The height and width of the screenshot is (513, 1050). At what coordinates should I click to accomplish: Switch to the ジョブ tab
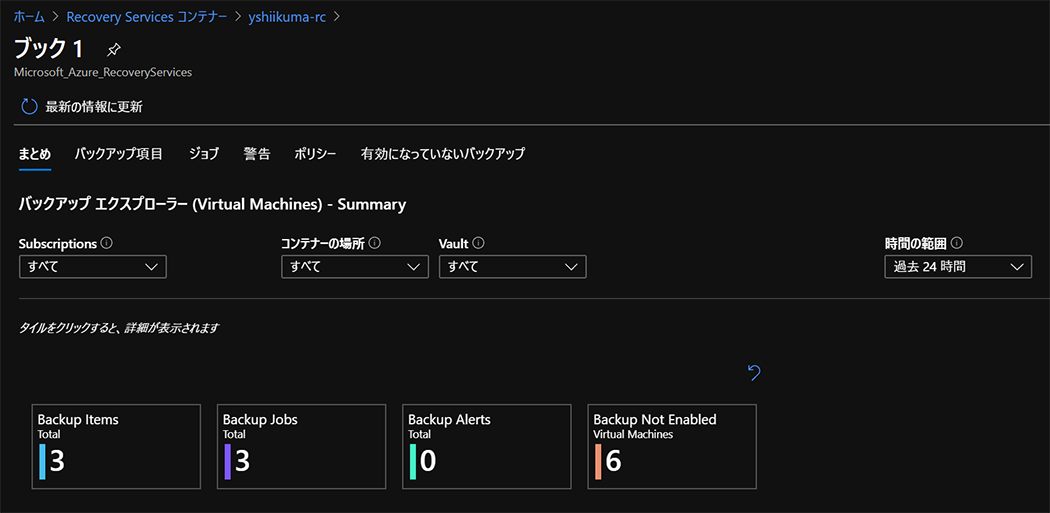[204, 154]
